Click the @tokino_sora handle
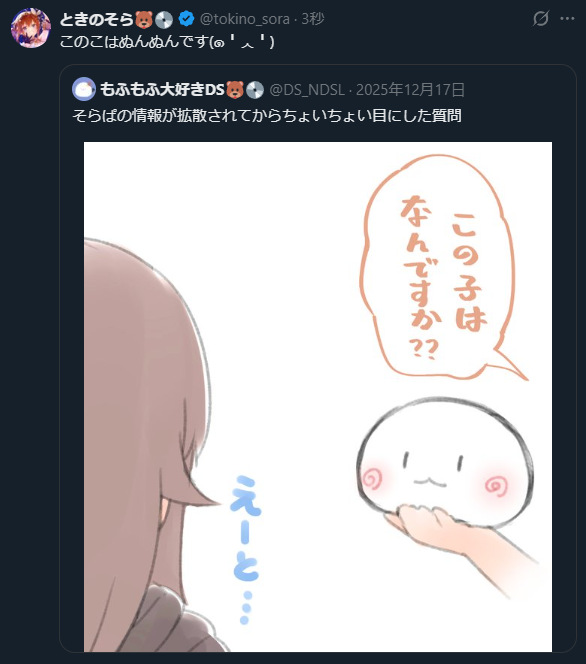 [245, 19]
